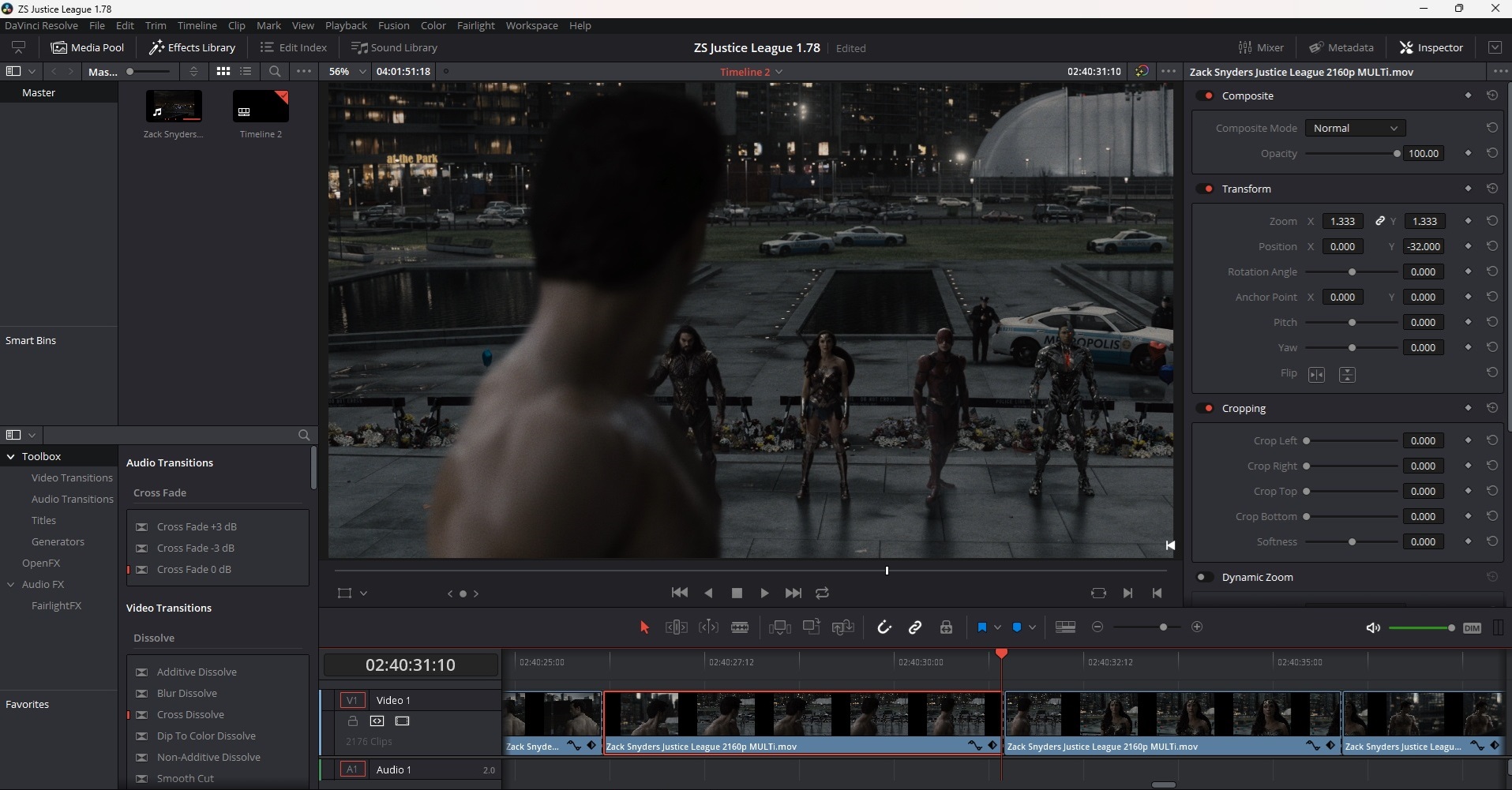The image size is (1512, 790).
Task: Click the timeline zoom in plus icon
Action: click(1197, 627)
